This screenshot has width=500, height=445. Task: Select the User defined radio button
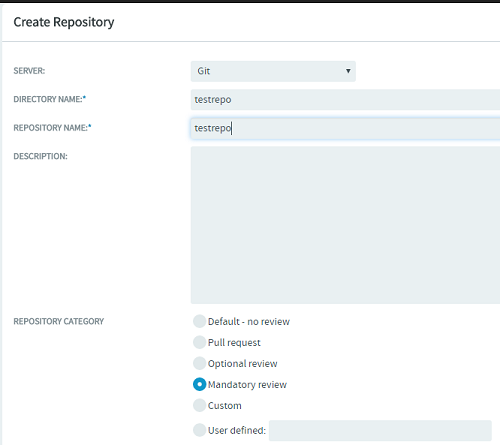pos(199,430)
